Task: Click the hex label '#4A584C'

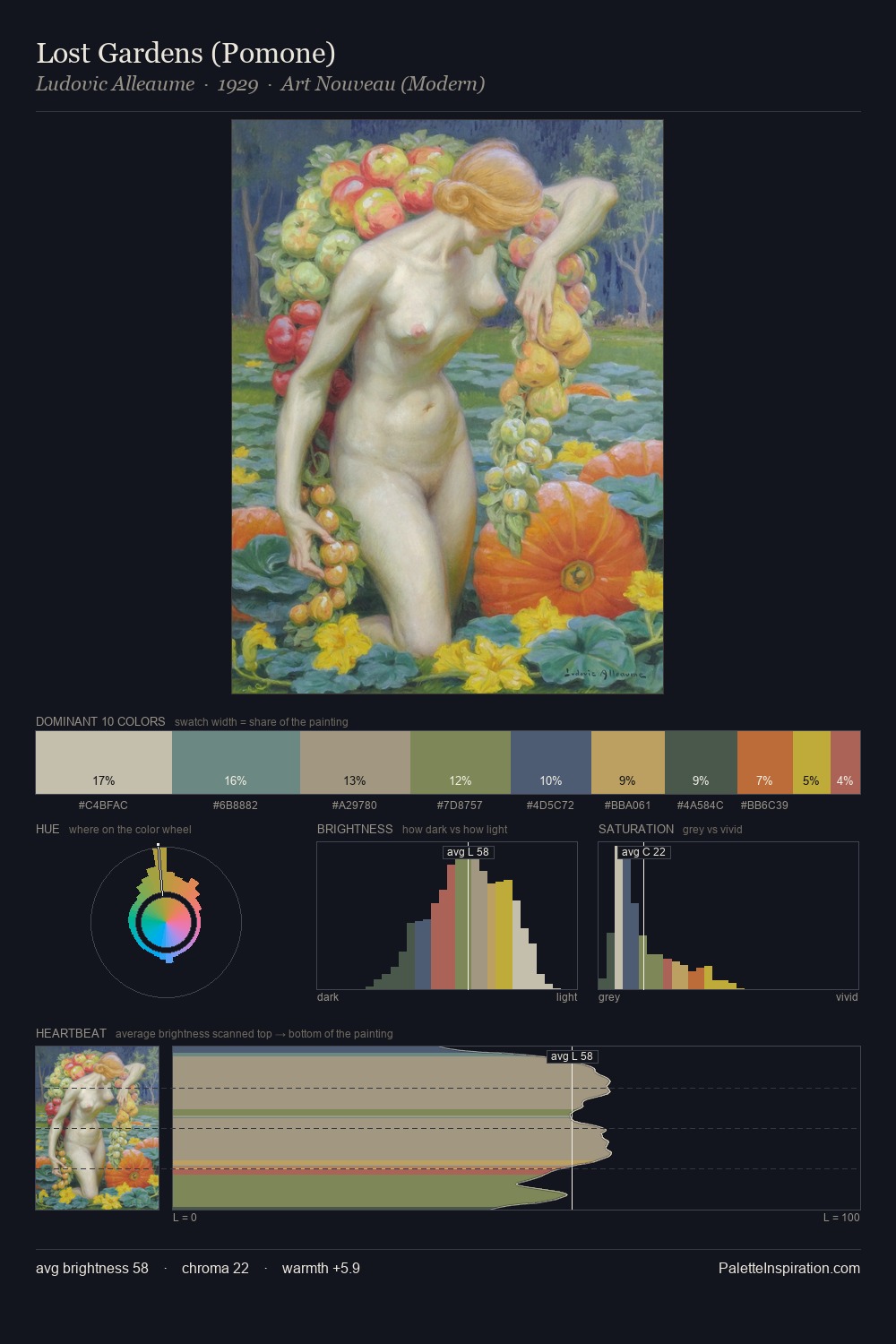Action: pos(701,805)
